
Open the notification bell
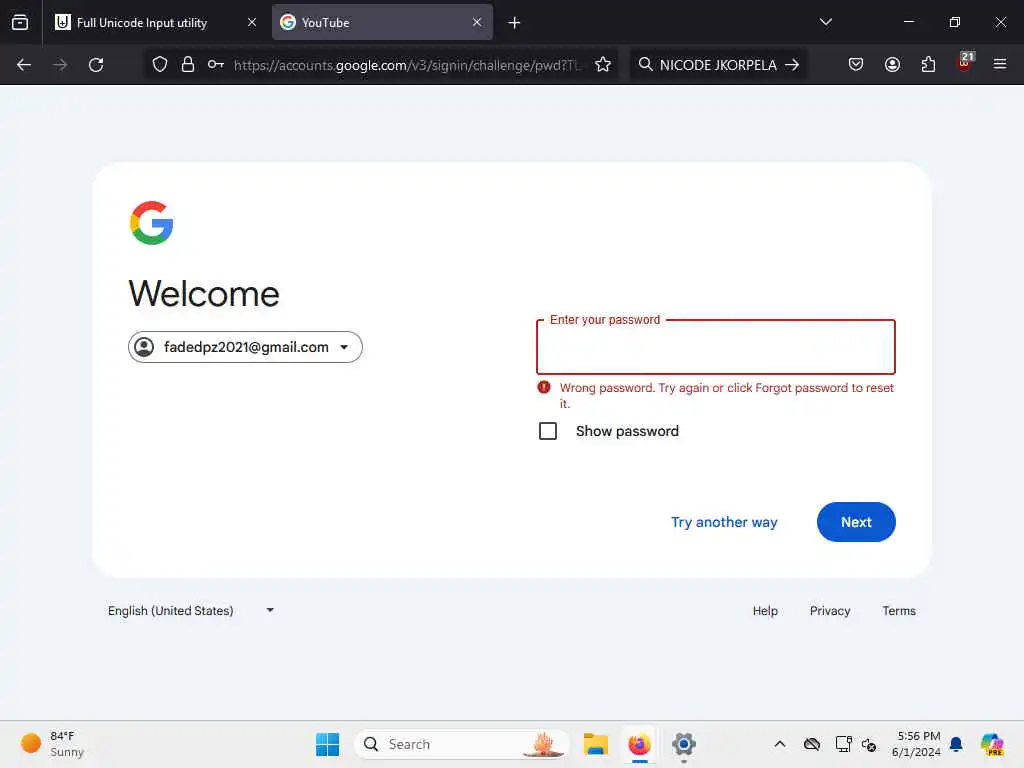click(x=956, y=744)
